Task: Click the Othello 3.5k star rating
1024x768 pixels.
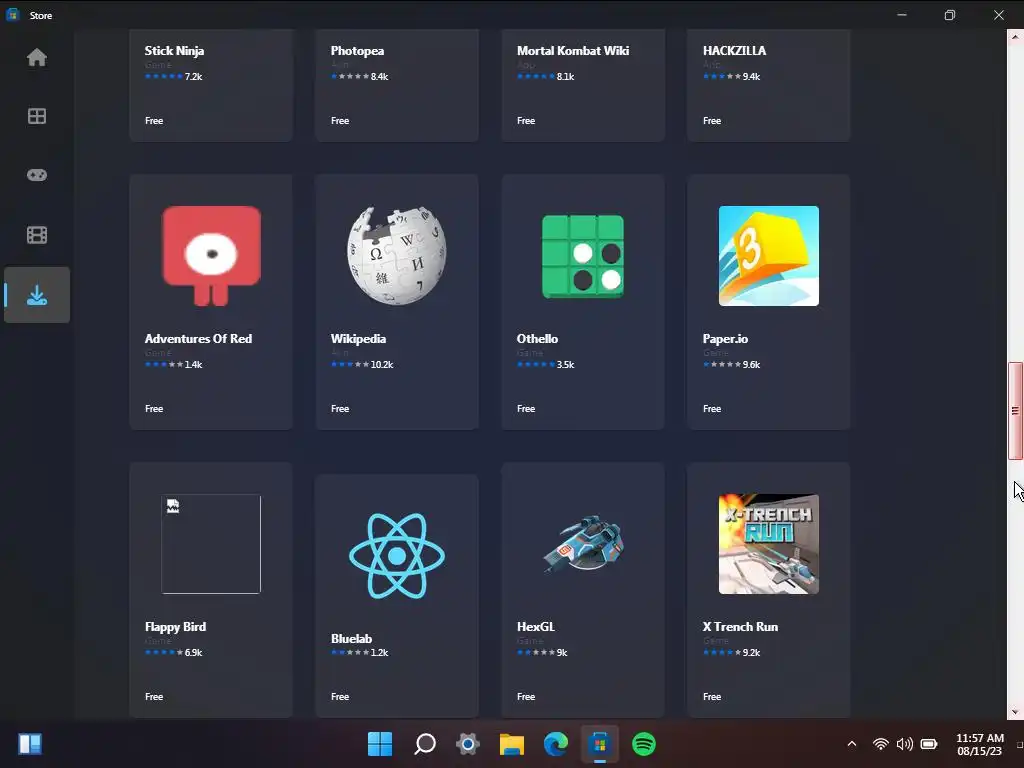Action: tap(545, 364)
